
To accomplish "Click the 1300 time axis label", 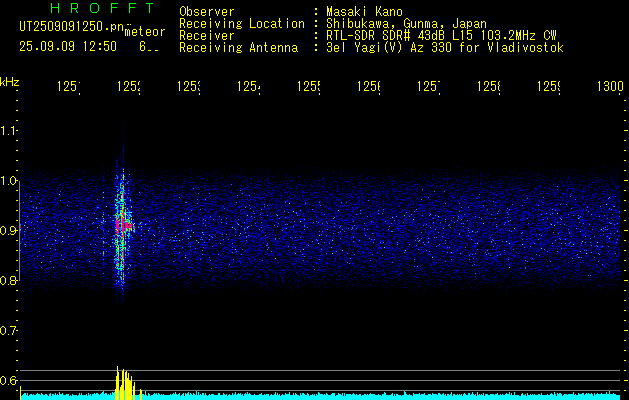I will 610,86.
